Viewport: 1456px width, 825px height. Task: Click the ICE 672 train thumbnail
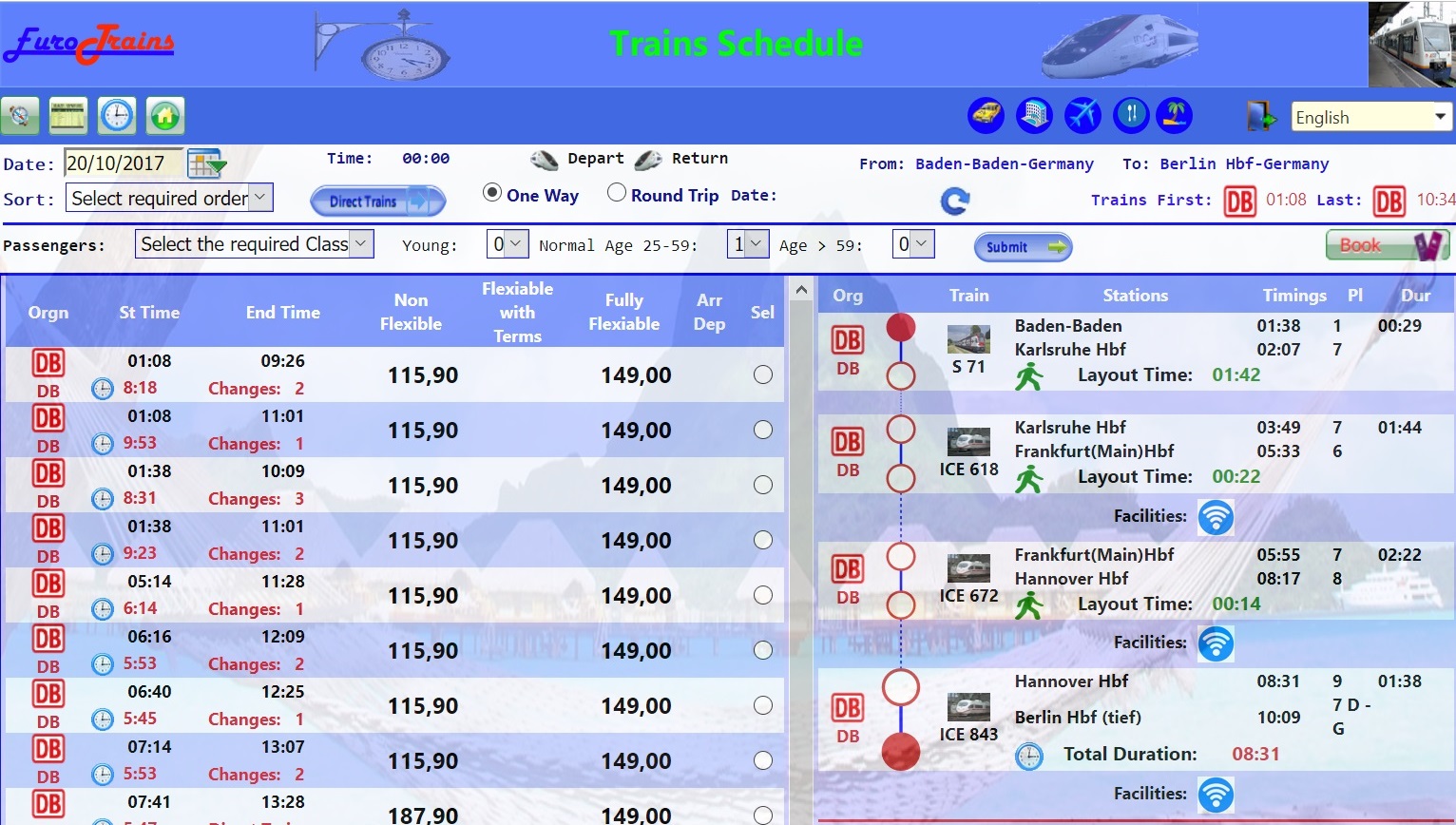coord(968,568)
